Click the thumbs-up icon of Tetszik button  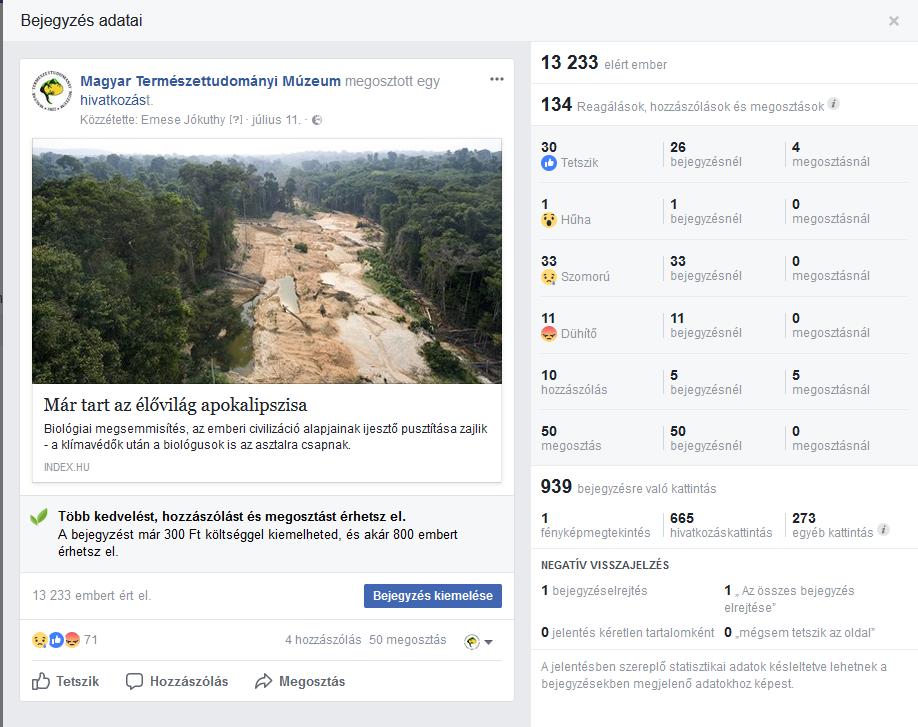(x=40, y=681)
